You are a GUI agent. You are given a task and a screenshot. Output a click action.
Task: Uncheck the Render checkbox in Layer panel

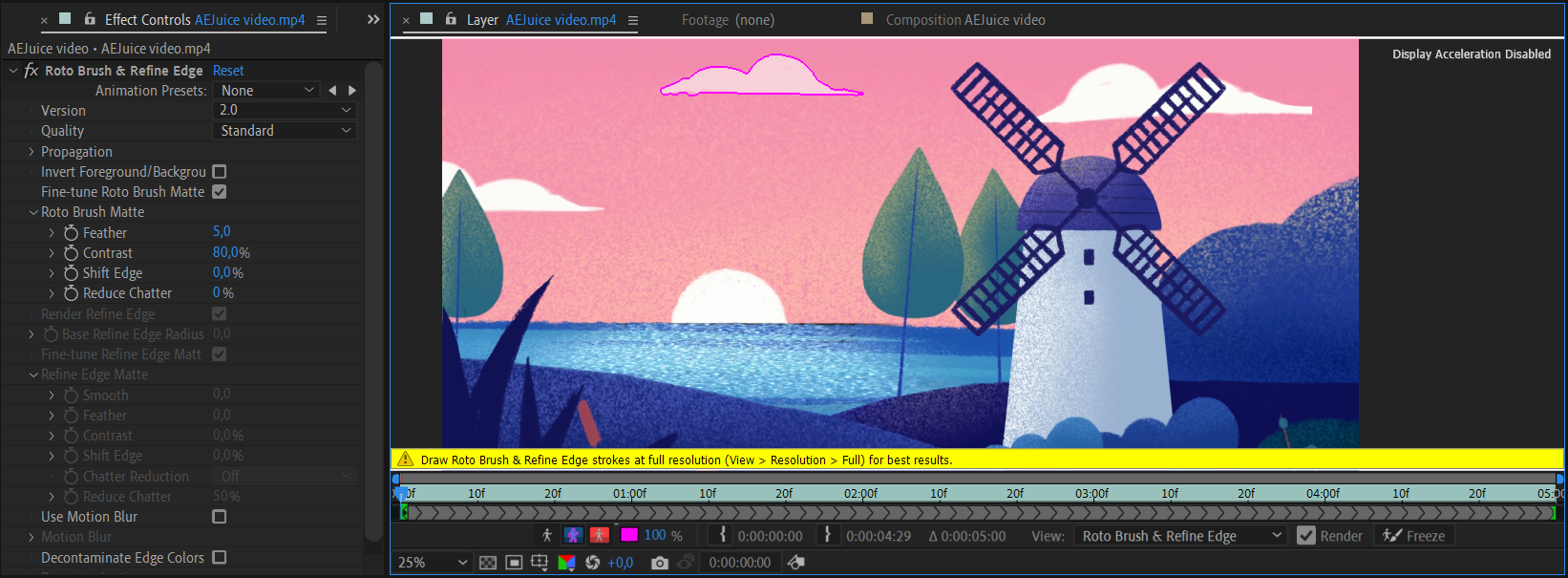1306,536
